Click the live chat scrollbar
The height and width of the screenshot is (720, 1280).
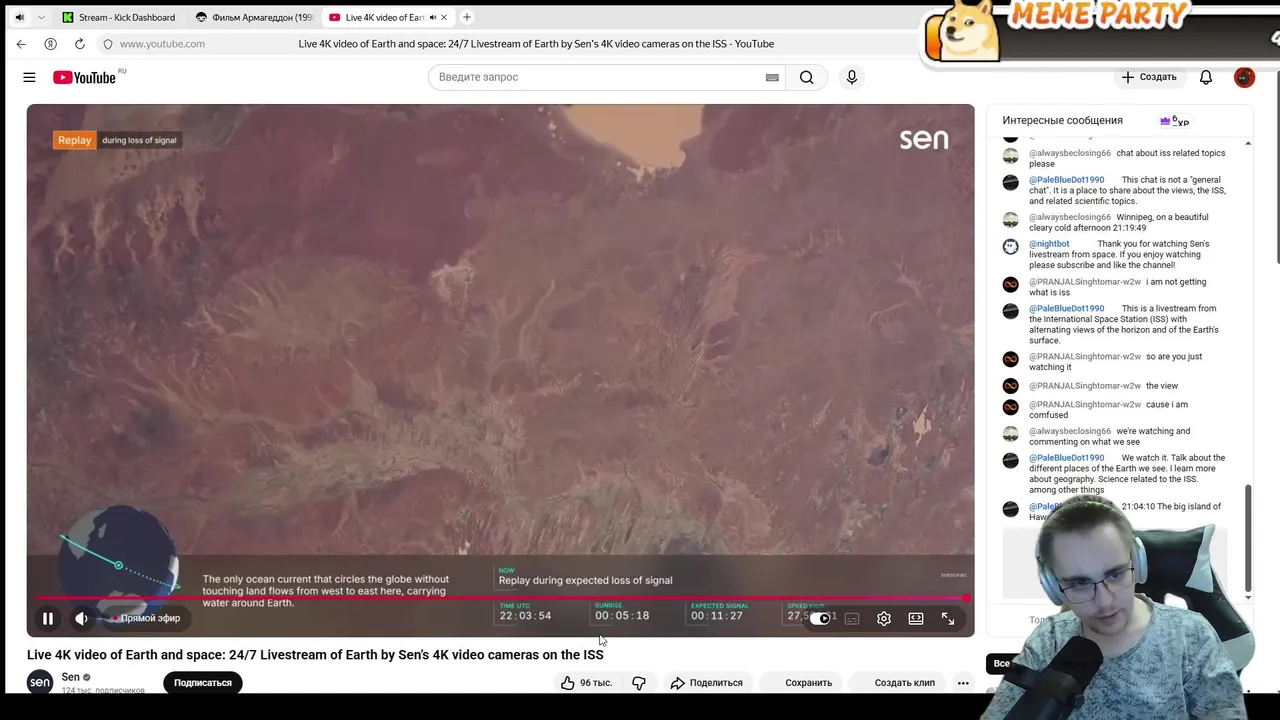tap(1248, 537)
